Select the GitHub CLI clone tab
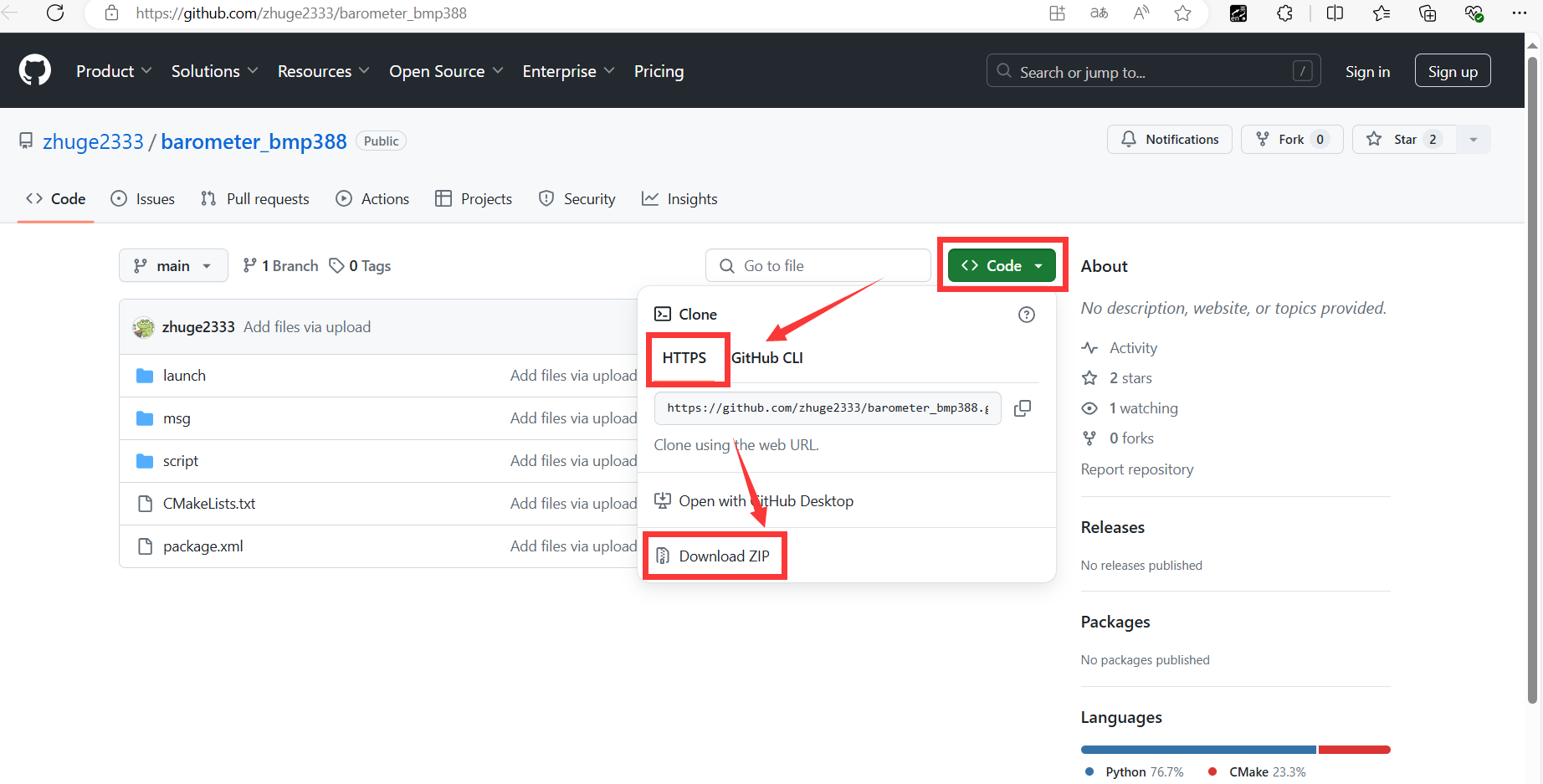Viewport: 1543px width, 784px height. pyautogui.click(x=766, y=358)
